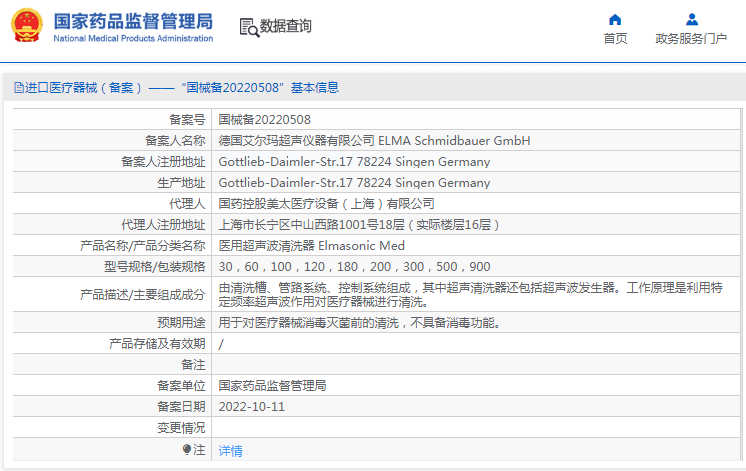
Task: Select 用于对医疗器械消毒灭菌前的清洗 intended use text
Action: [x=359, y=323]
